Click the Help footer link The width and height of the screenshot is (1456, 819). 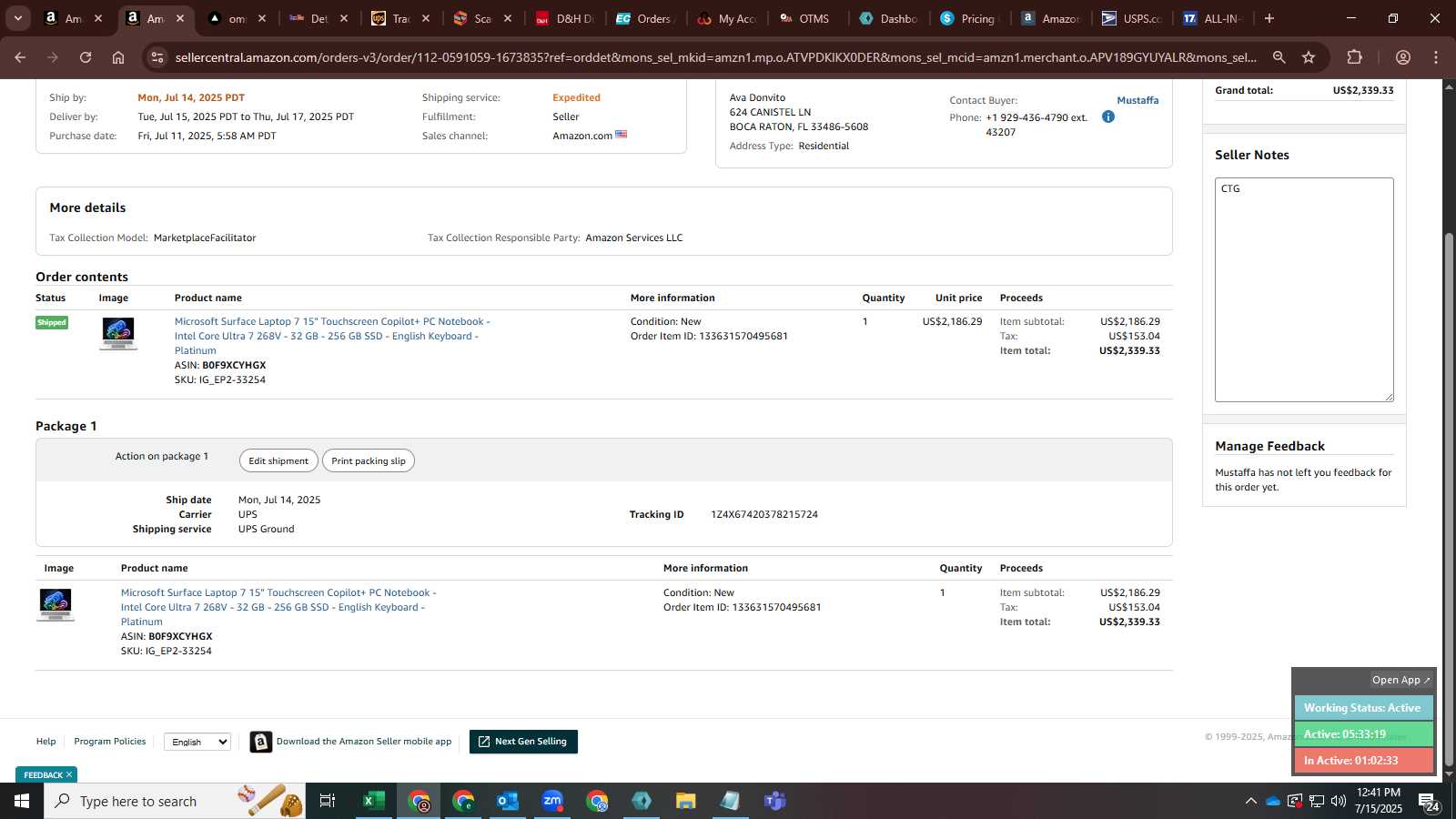tap(45, 742)
